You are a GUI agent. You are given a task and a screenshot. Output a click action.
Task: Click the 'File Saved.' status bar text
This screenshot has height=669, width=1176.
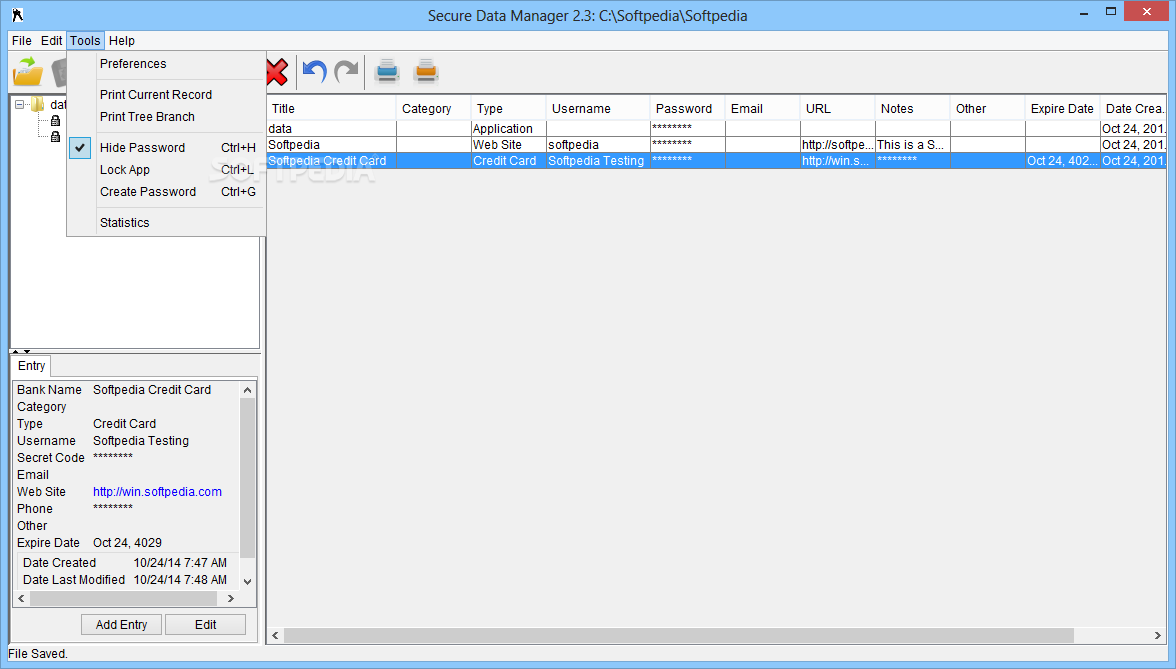(x=38, y=654)
